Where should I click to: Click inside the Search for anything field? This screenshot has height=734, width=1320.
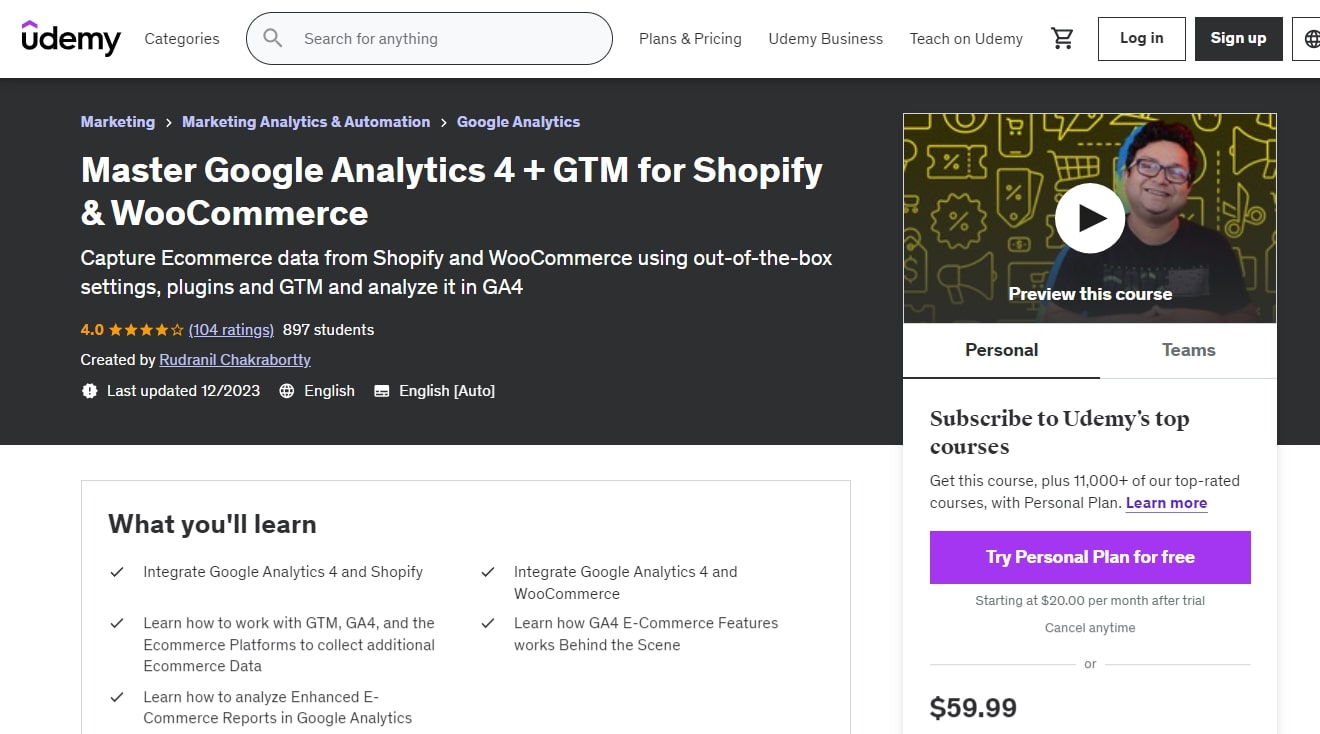(x=430, y=38)
